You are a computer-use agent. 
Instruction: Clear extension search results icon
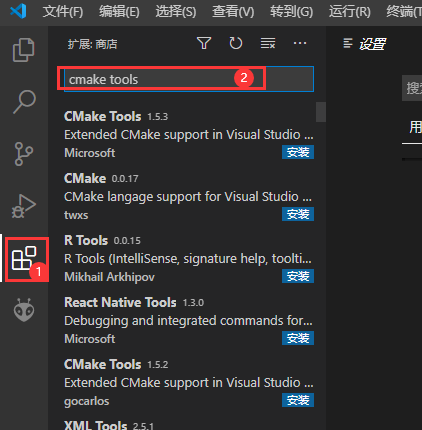[268, 43]
